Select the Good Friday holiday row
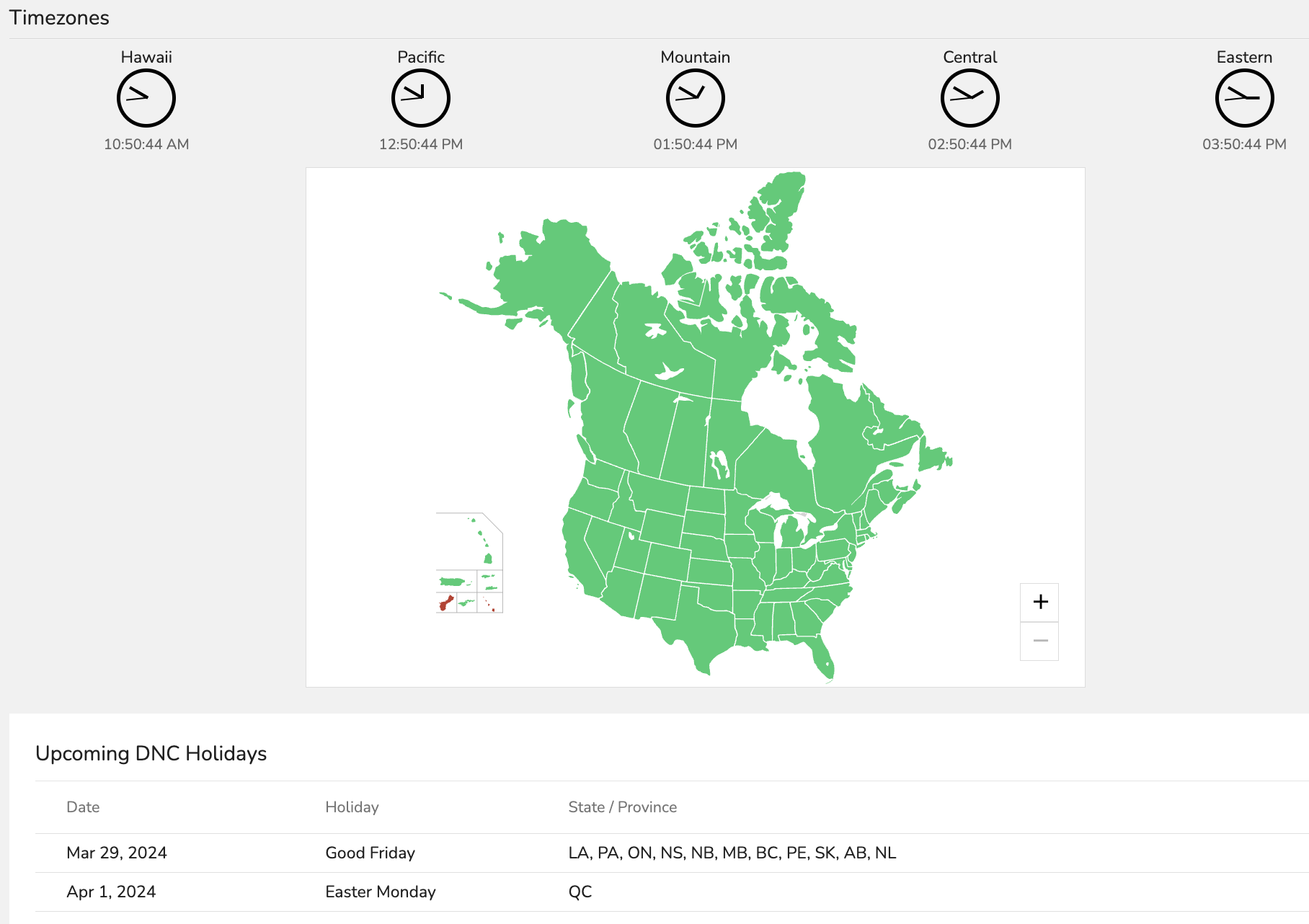This screenshot has height=924, width=1309. point(672,853)
